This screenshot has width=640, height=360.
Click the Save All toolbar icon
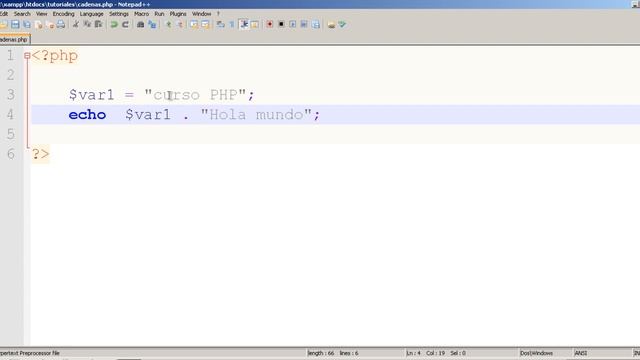[x=27, y=24]
